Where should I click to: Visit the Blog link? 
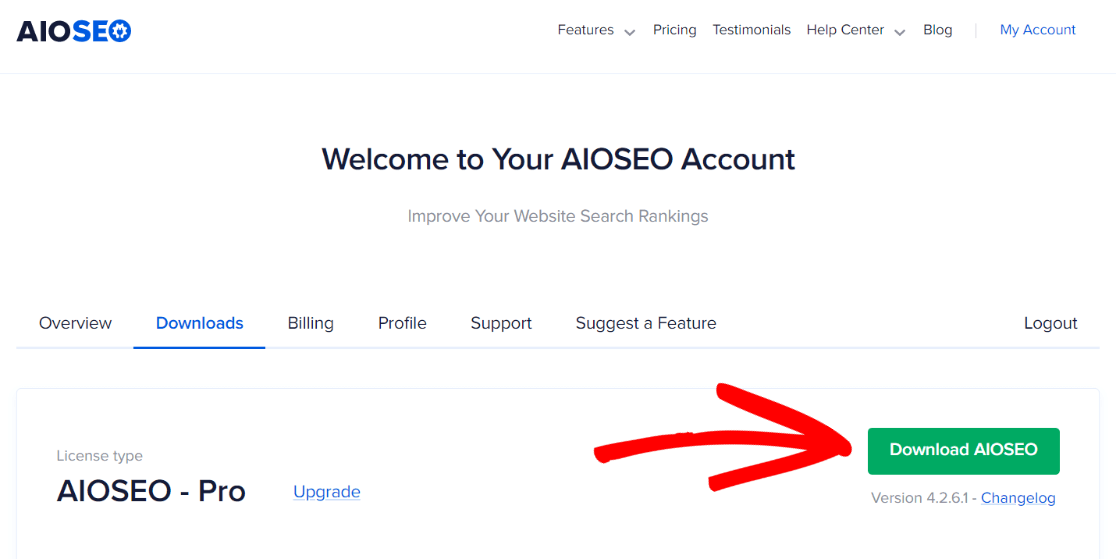click(x=937, y=30)
